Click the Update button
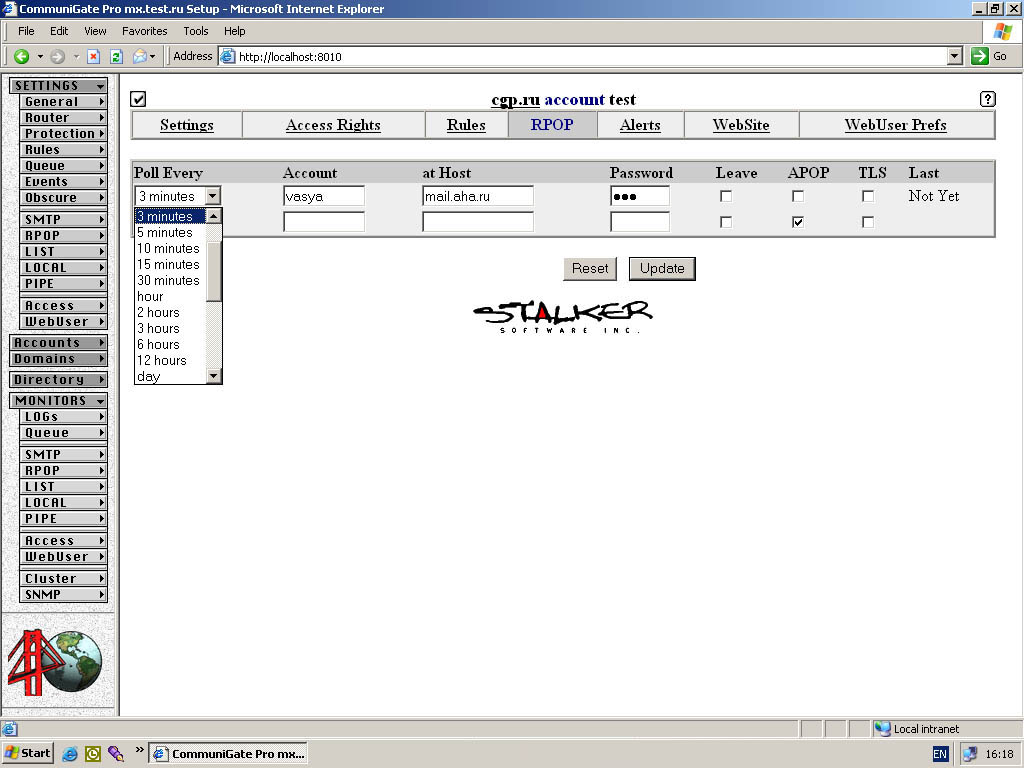 [x=662, y=268]
